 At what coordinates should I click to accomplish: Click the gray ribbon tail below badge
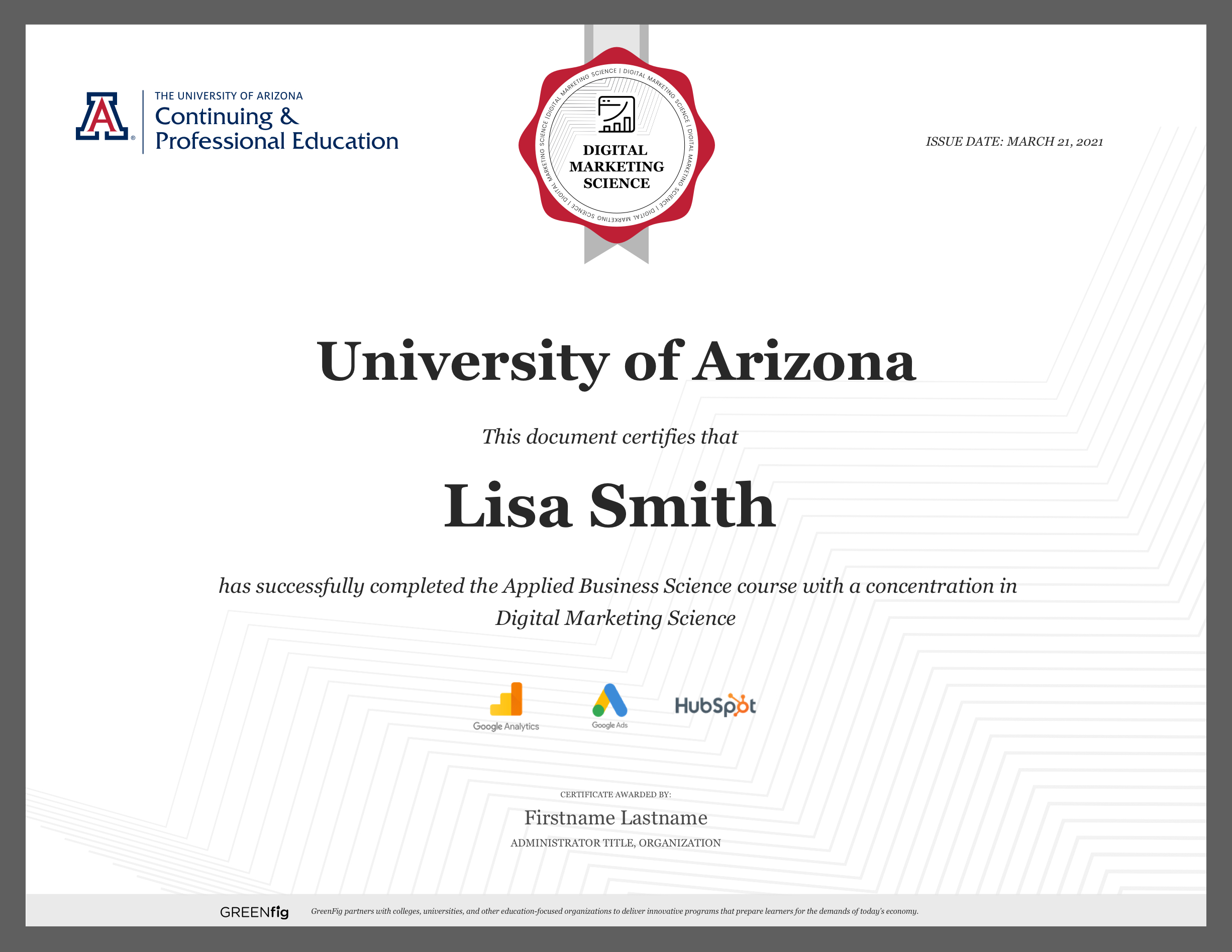tap(617, 247)
